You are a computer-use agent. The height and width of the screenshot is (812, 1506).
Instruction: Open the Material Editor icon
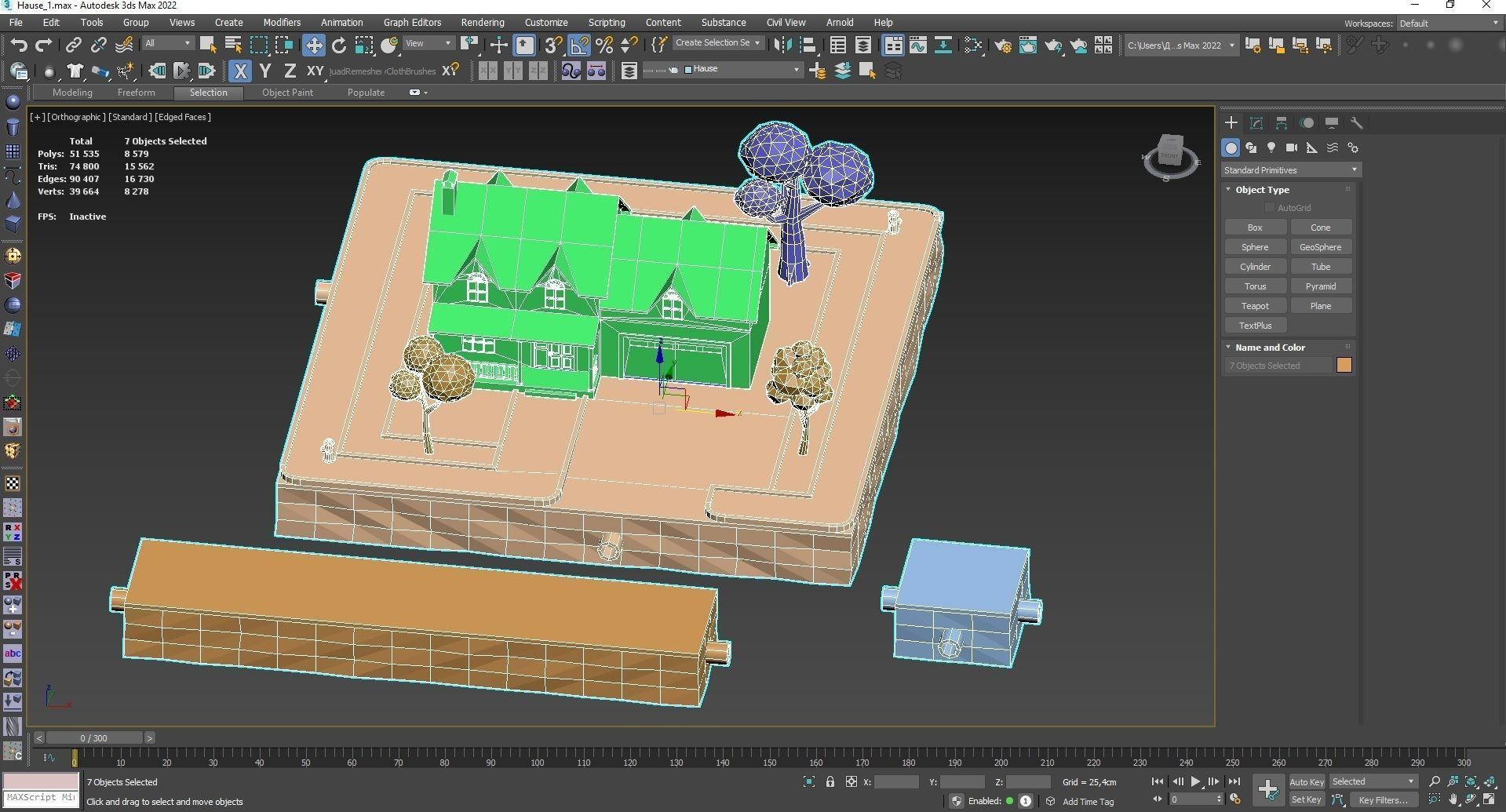(x=973, y=45)
